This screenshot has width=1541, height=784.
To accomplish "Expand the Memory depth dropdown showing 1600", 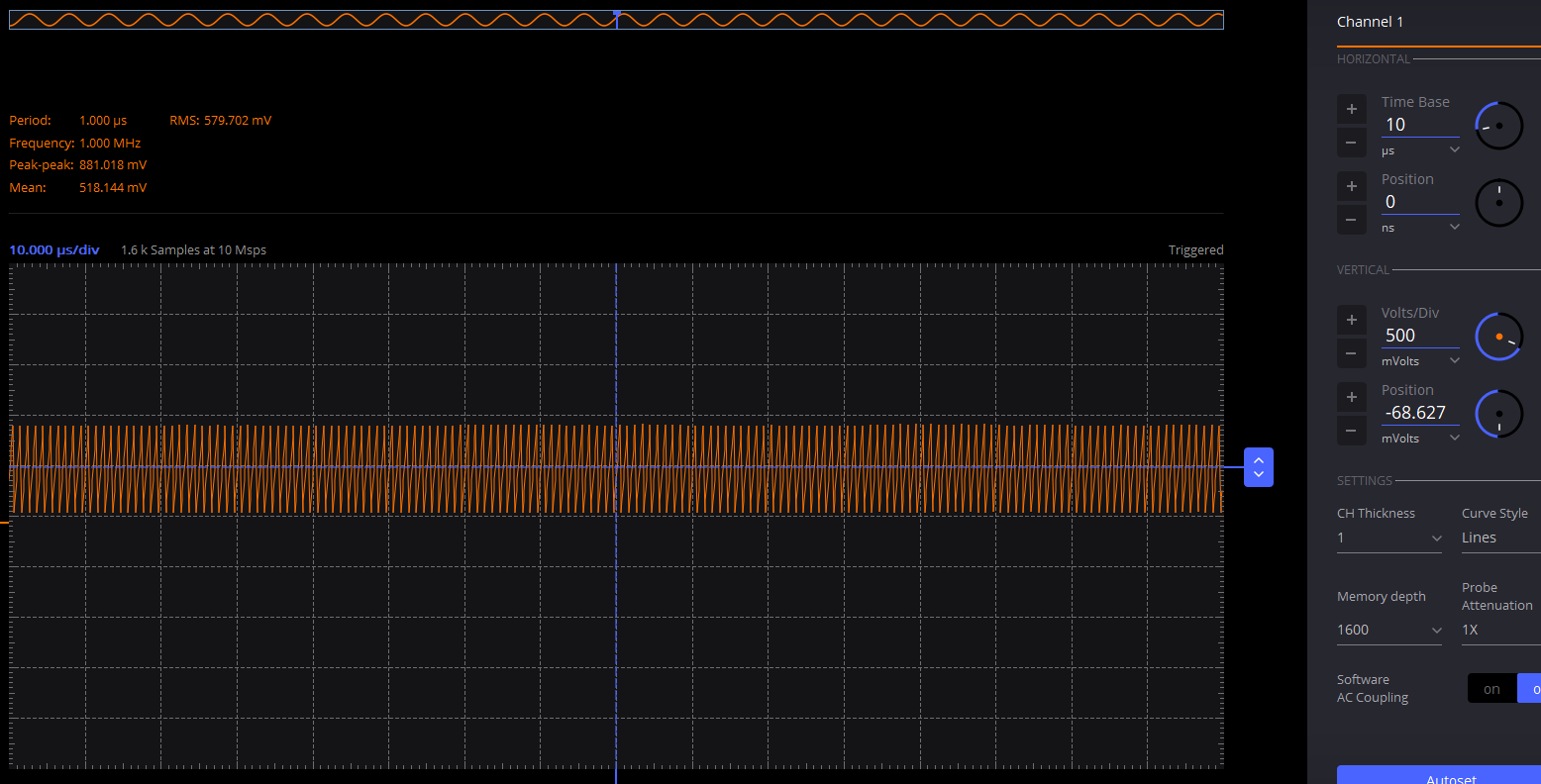I will pyautogui.click(x=1389, y=631).
